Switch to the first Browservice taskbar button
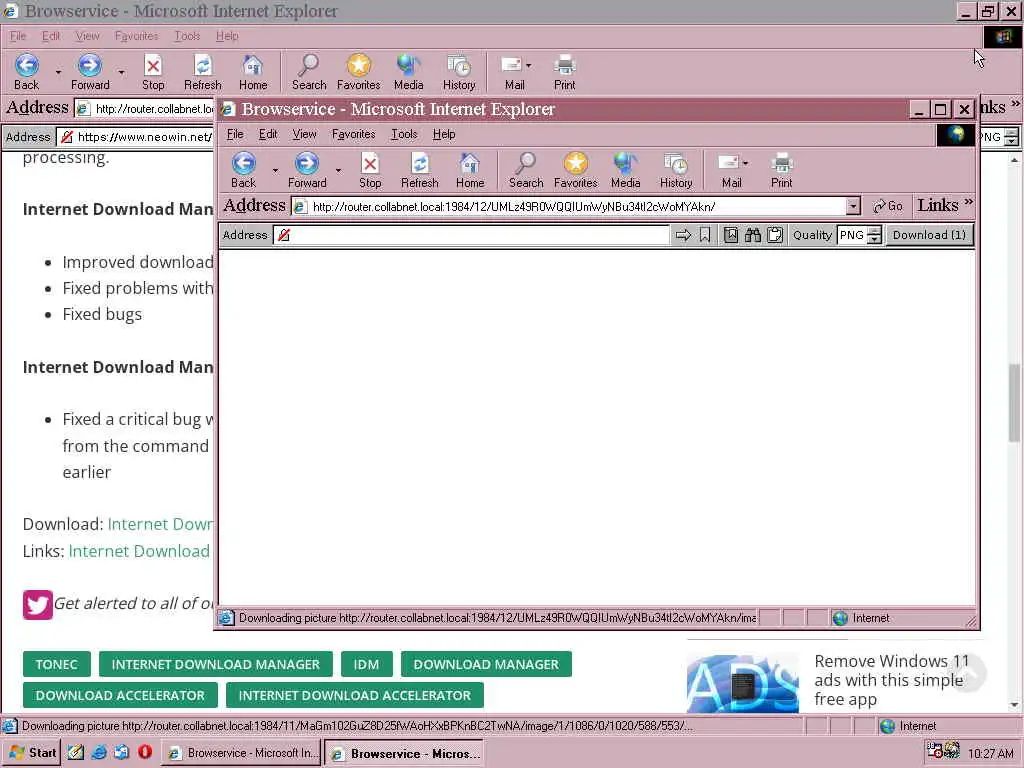 tap(242, 753)
